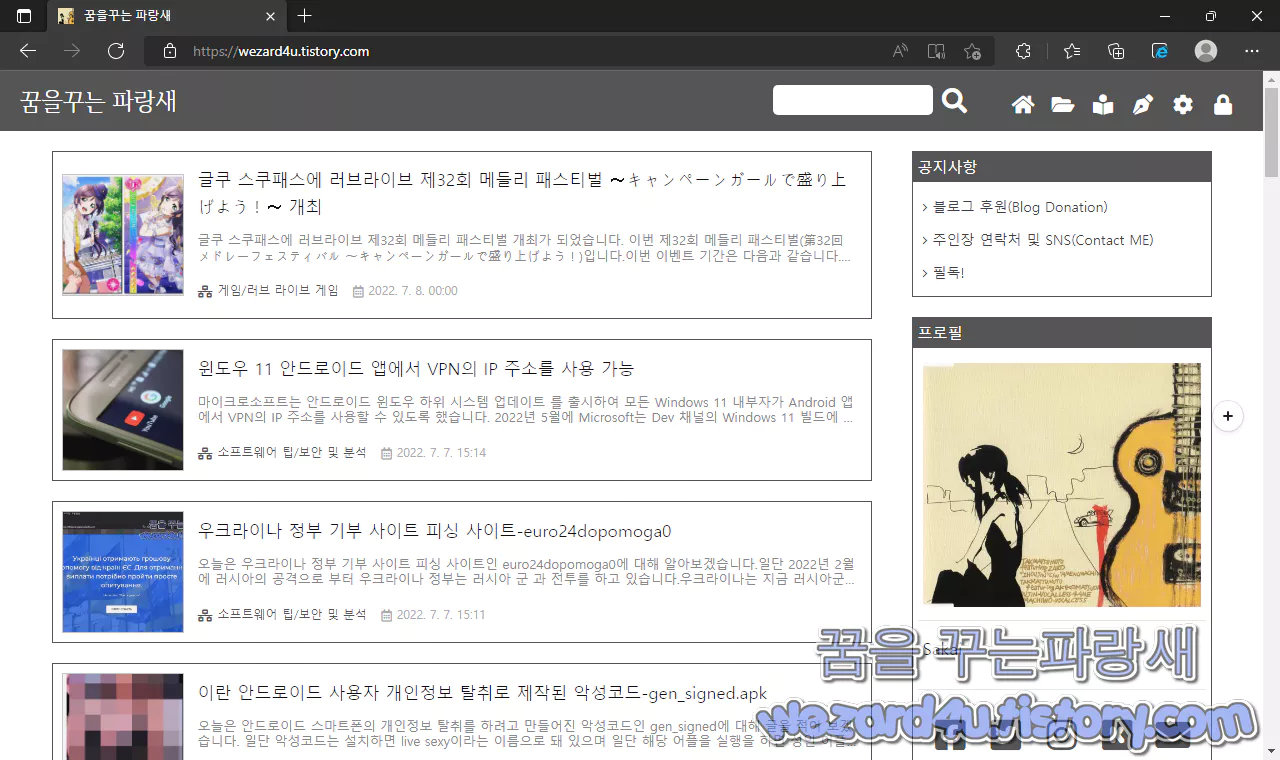
Task: Click the pen write-post icon
Action: (1143, 105)
